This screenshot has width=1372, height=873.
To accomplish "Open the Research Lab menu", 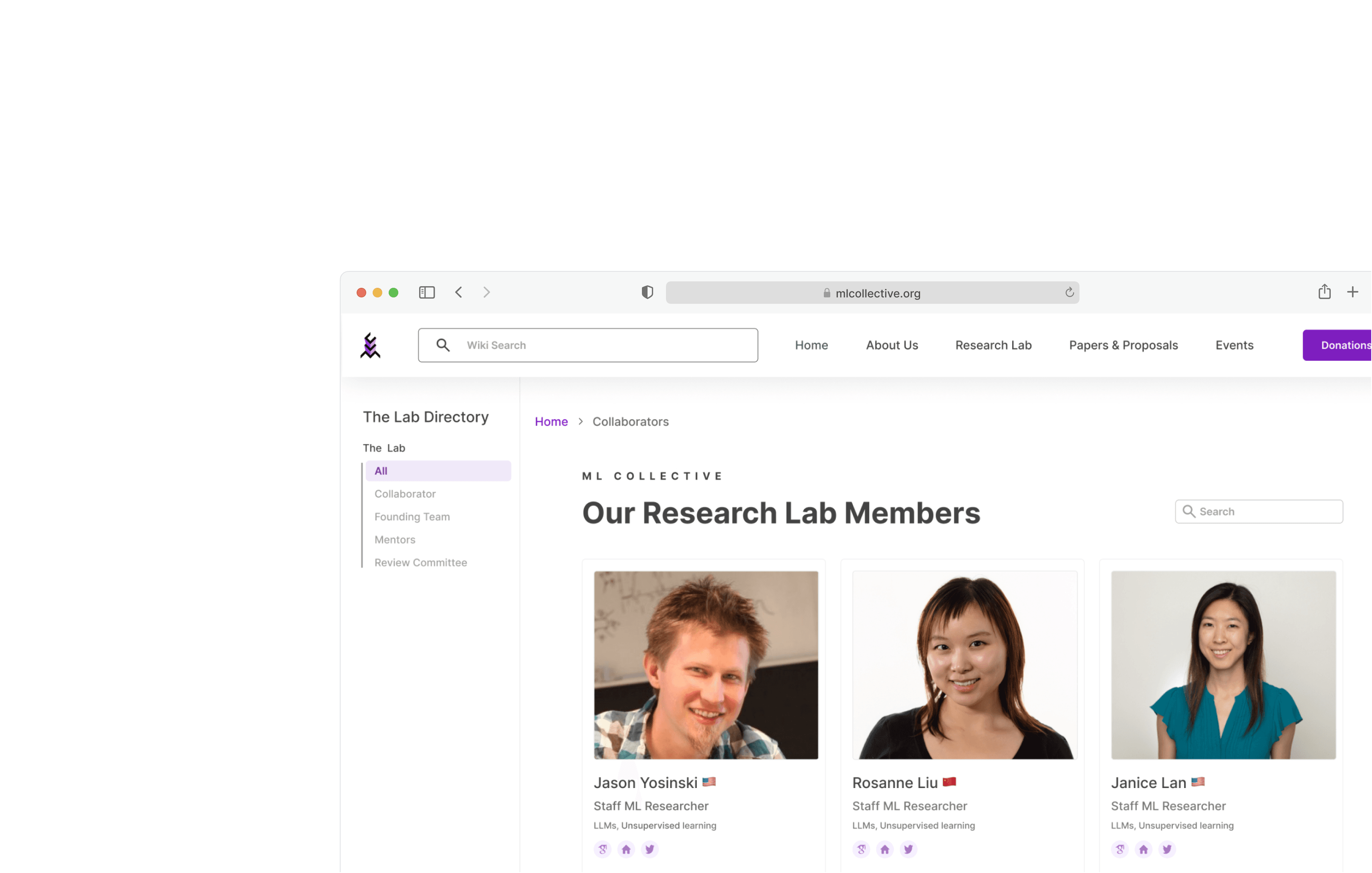I will click(x=993, y=346).
